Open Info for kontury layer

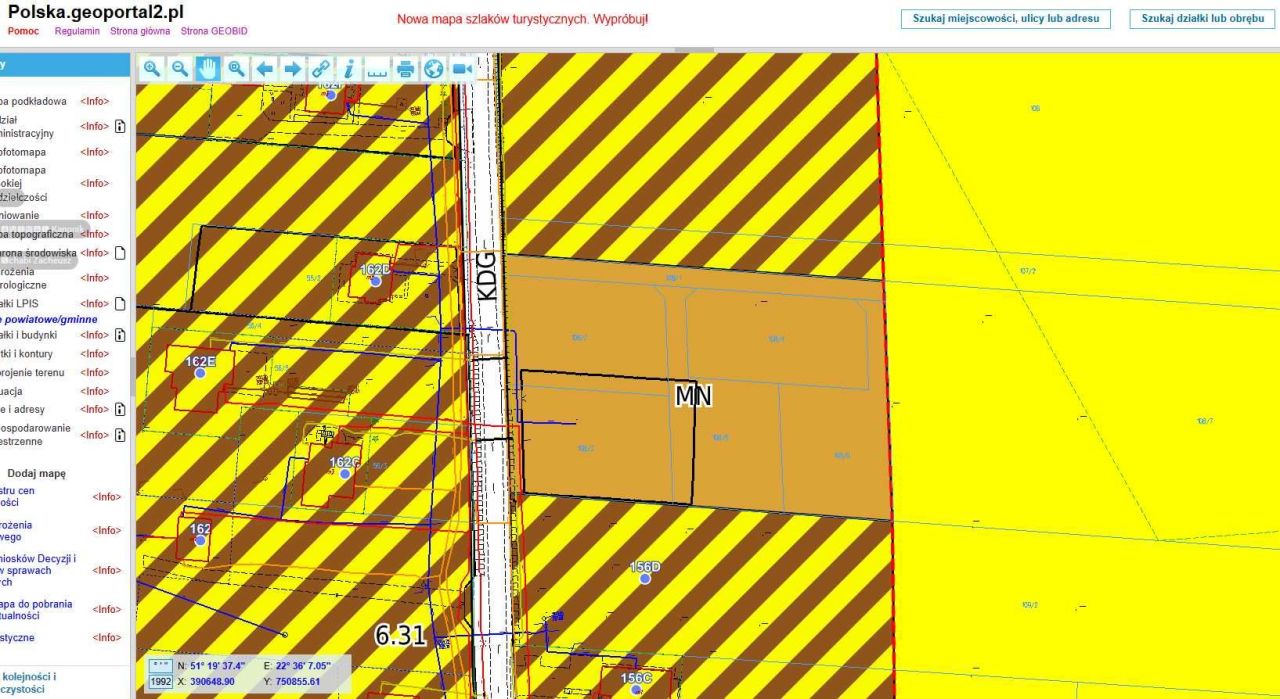pyautogui.click(x=94, y=354)
